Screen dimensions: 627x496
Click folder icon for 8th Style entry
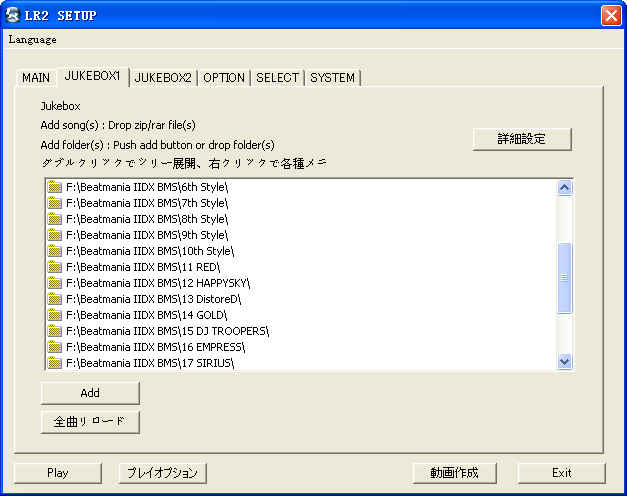pyautogui.click(x=54, y=219)
